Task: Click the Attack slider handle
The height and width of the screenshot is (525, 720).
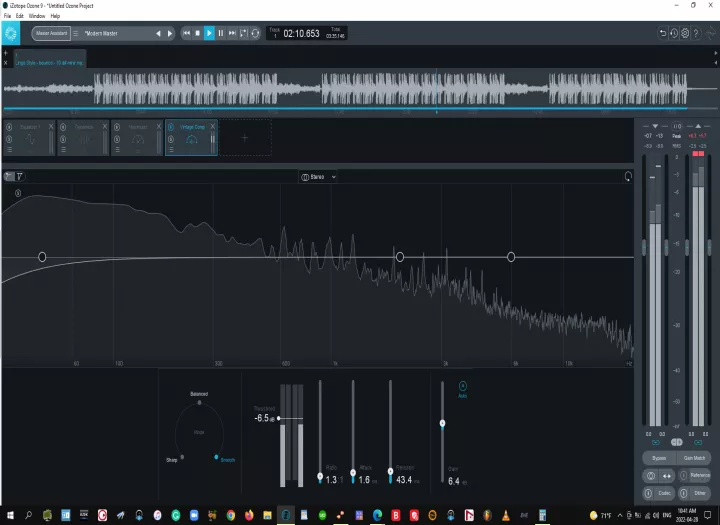Action: (353, 473)
